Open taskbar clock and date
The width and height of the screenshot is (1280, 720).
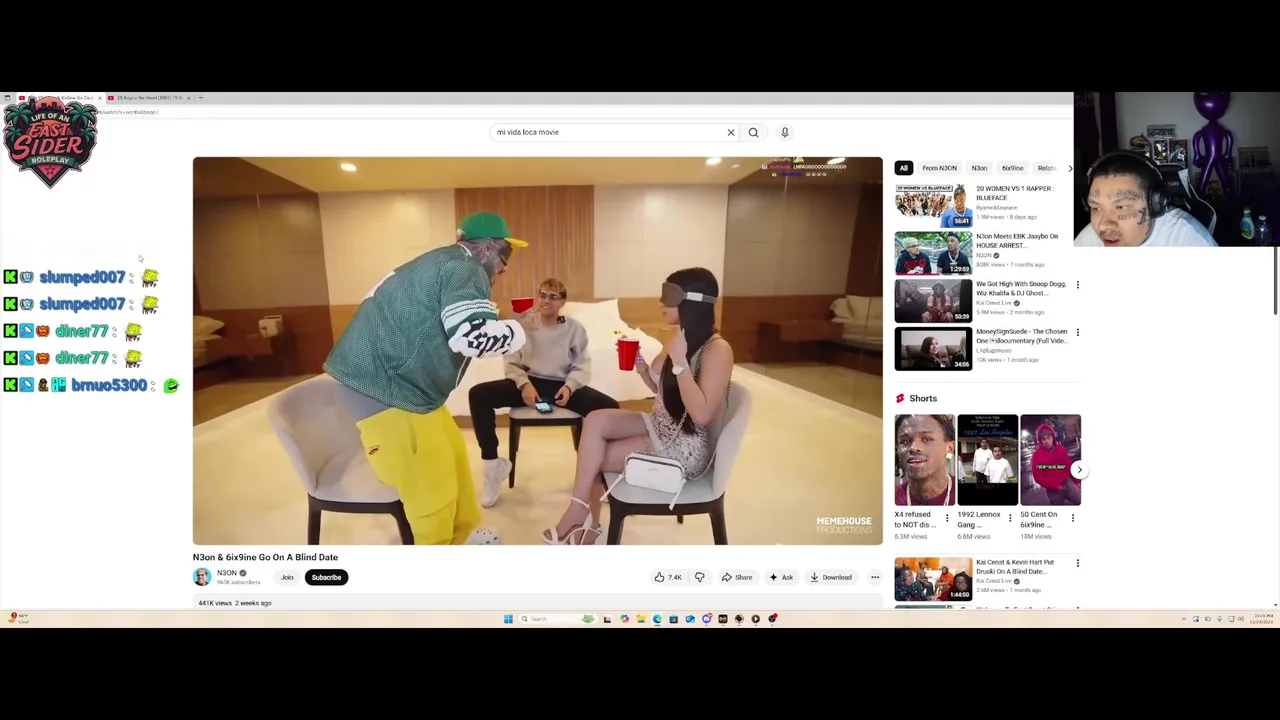tap(1264, 619)
